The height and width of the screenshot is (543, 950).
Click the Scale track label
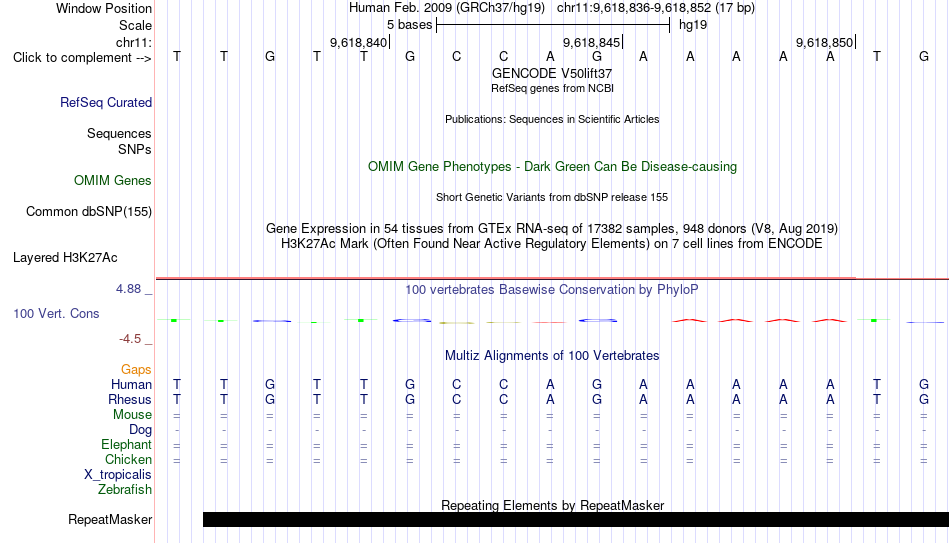click(x=136, y=25)
